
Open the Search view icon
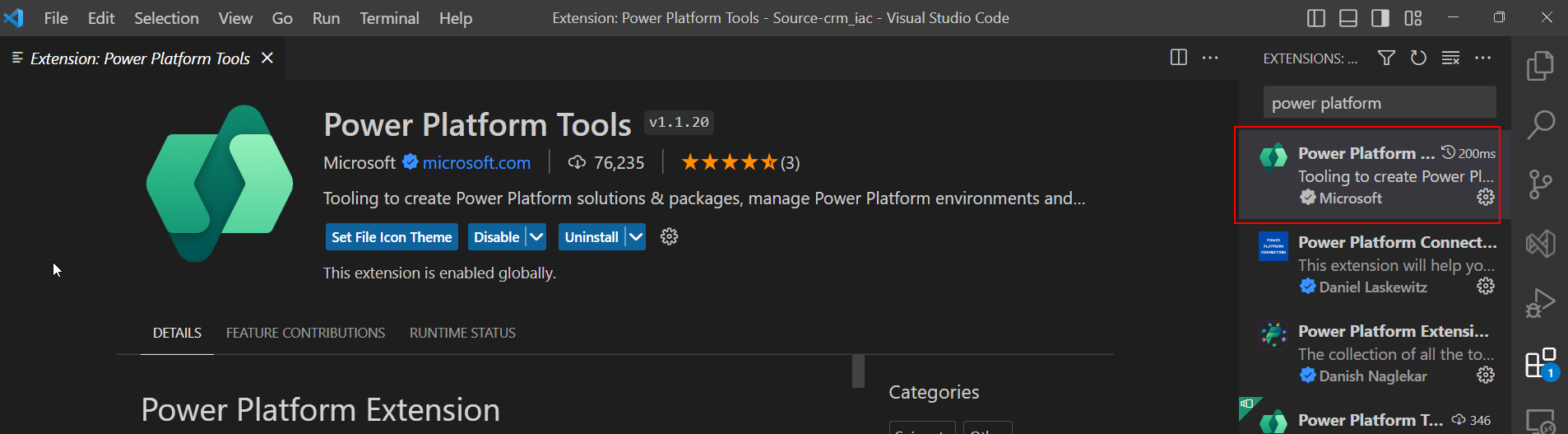tap(1540, 125)
